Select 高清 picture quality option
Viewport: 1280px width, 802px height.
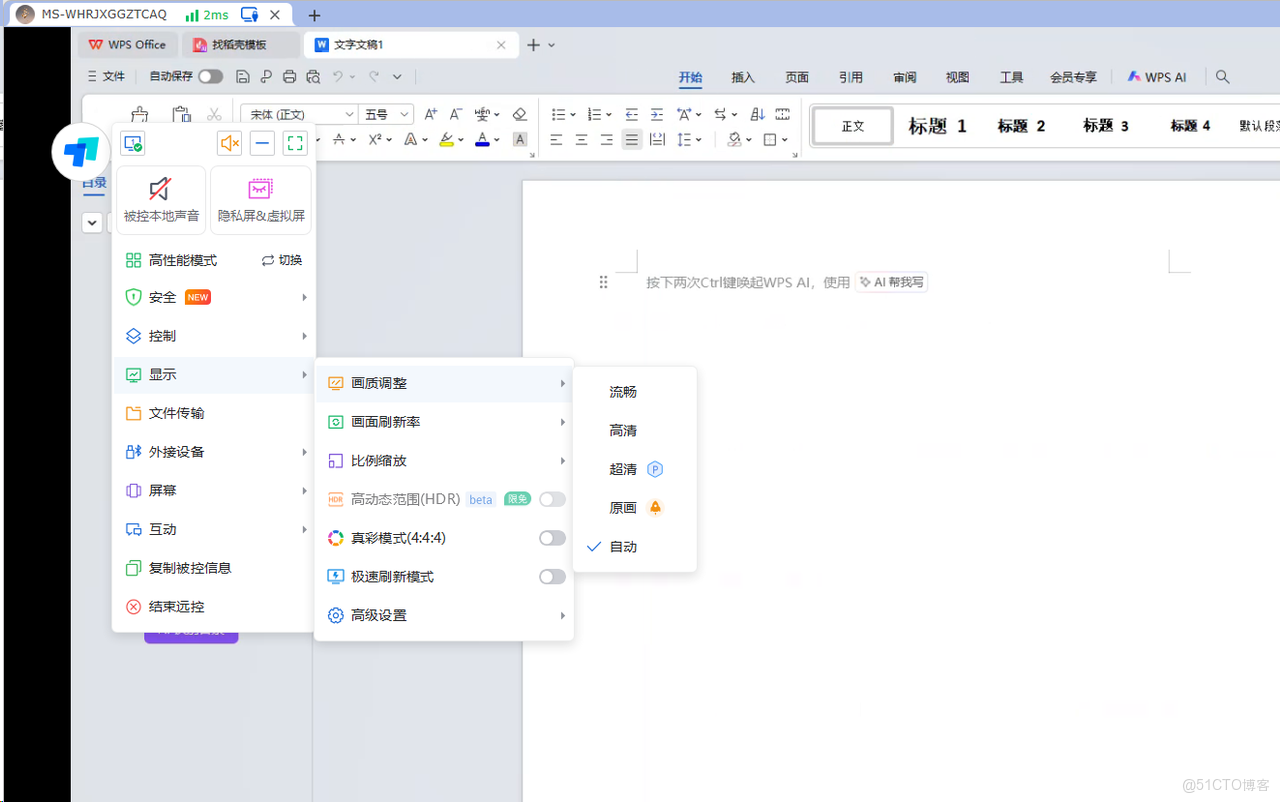(623, 430)
